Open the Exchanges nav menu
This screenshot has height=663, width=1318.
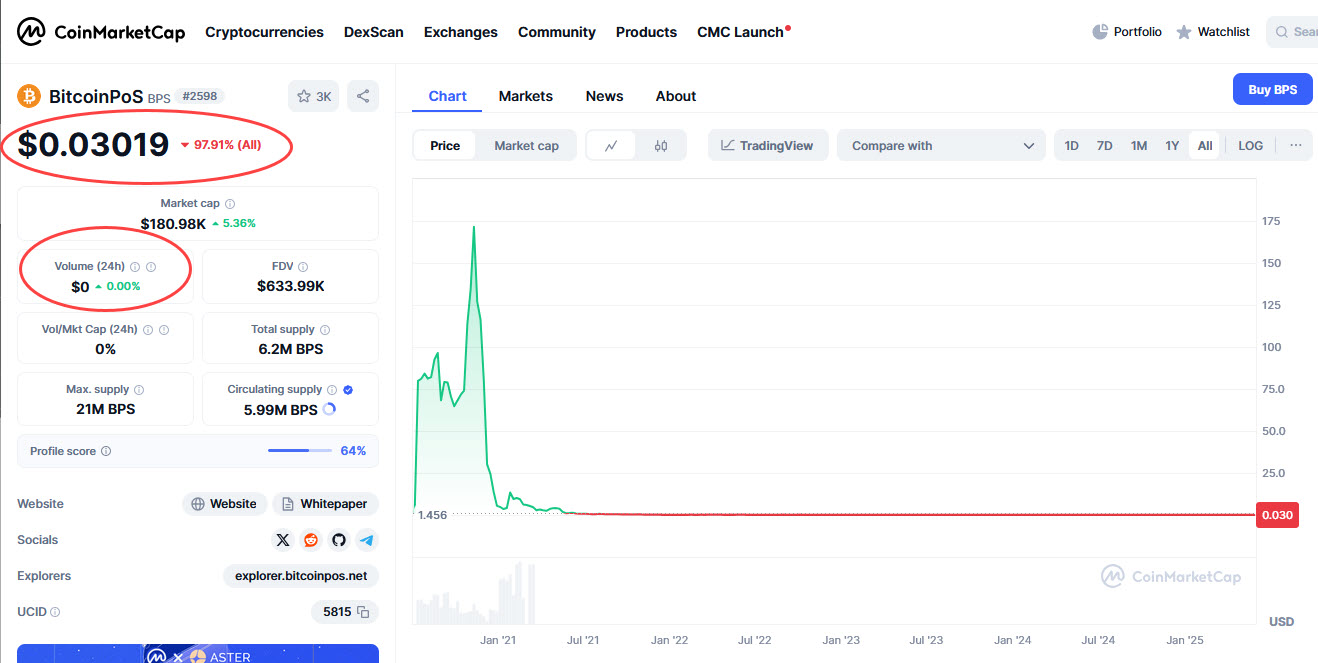[x=461, y=32]
